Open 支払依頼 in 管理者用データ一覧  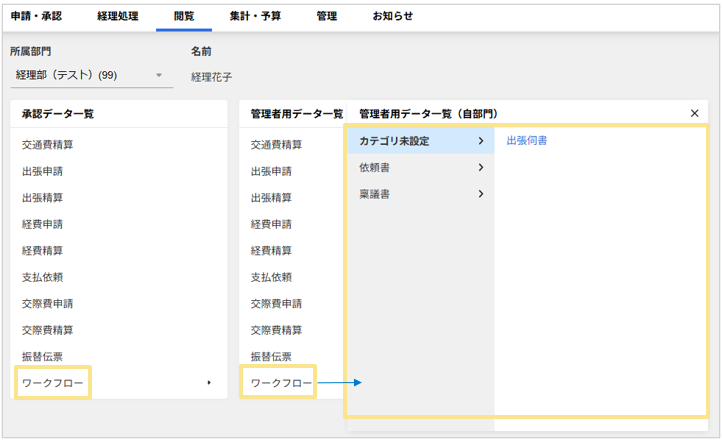point(271,277)
